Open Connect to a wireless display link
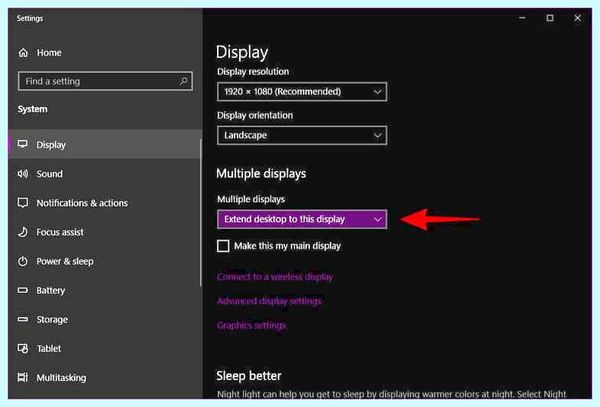The image size is (600, 407). pos(275,277)
